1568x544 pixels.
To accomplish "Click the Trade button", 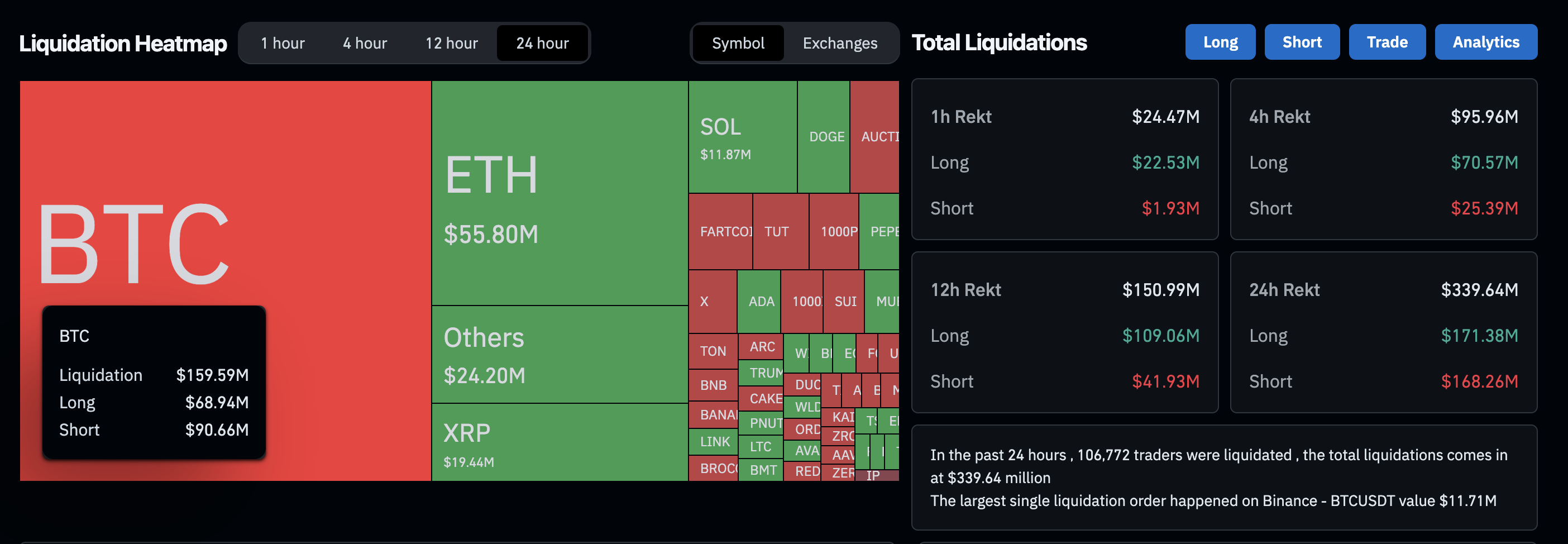I will [1387, 41].
